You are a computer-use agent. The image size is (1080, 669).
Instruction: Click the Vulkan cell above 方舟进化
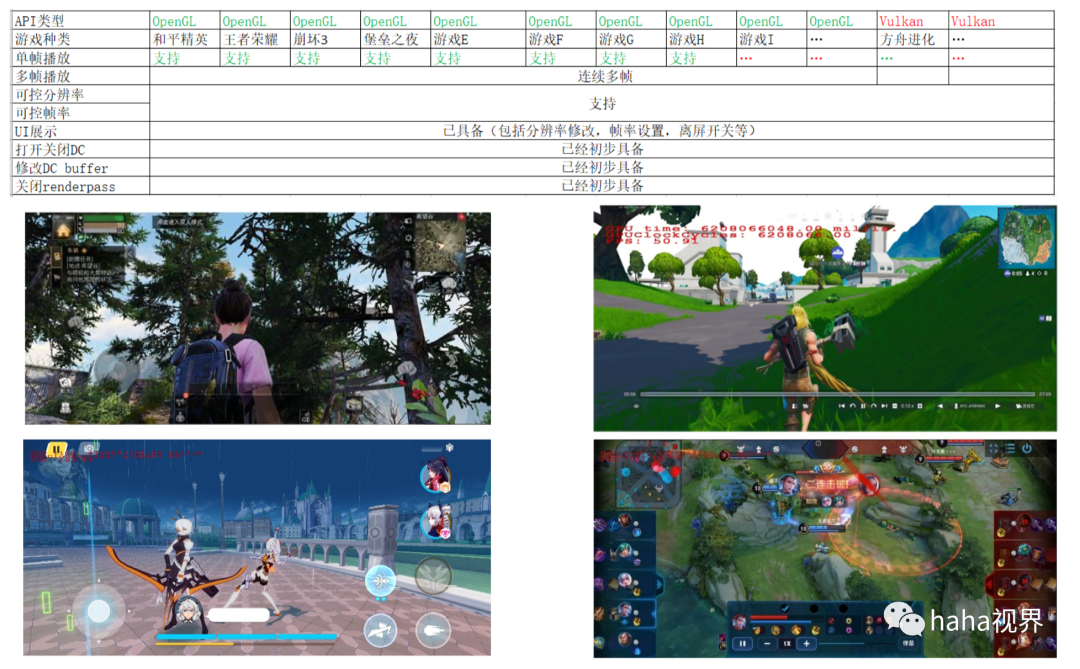click(913, 21)
